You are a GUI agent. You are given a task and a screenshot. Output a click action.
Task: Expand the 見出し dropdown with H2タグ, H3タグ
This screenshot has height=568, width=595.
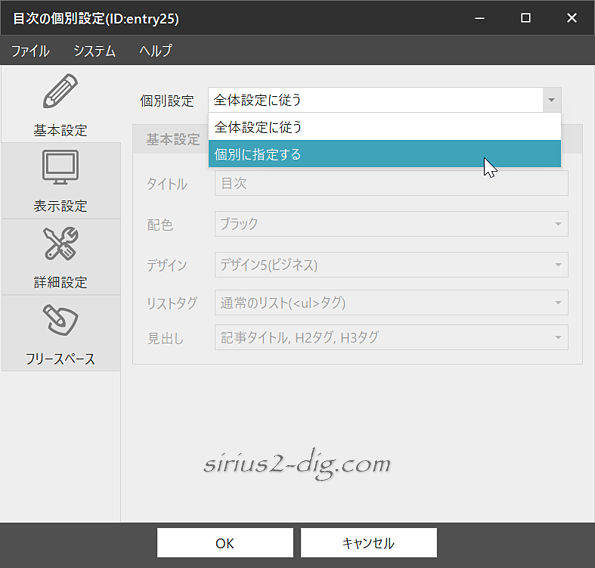[391, 337]
